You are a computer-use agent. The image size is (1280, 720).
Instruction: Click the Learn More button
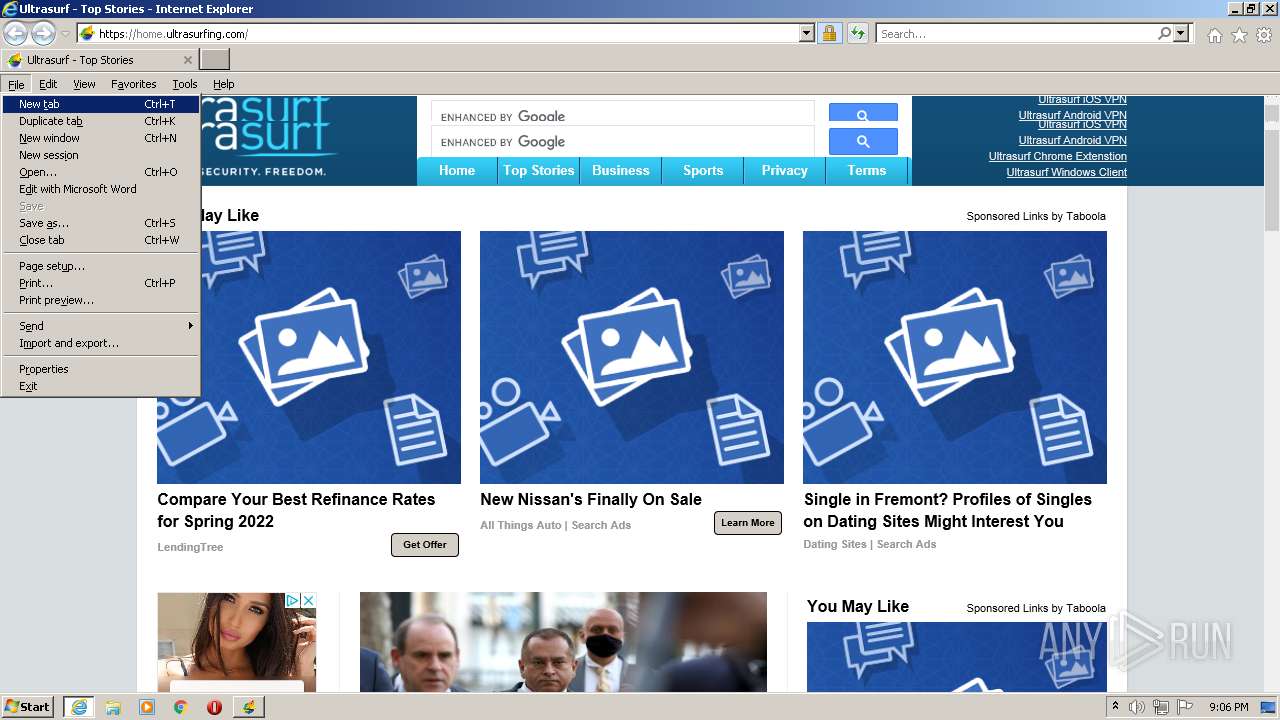click(x=748, y=523)
